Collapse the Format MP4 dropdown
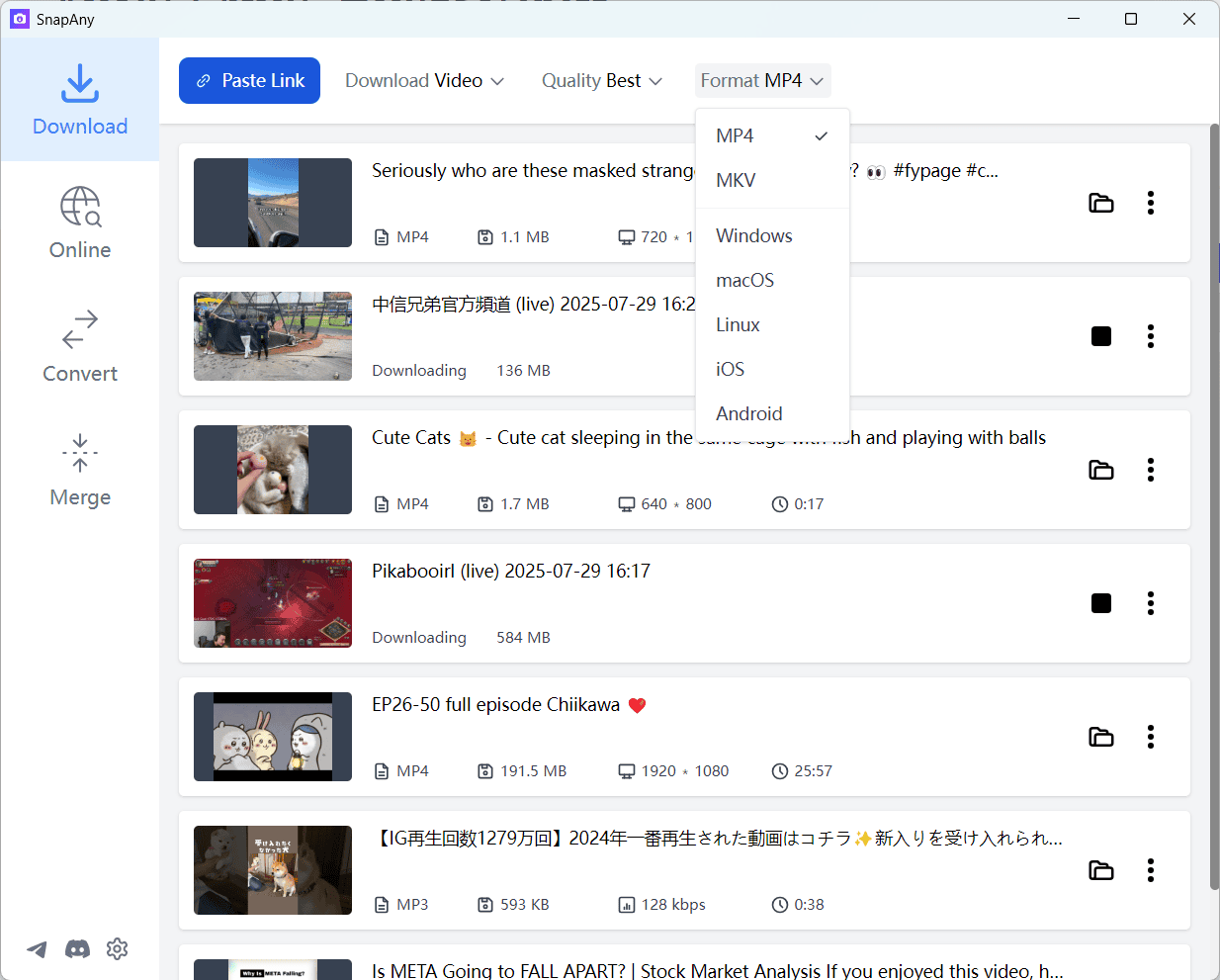 762,80
